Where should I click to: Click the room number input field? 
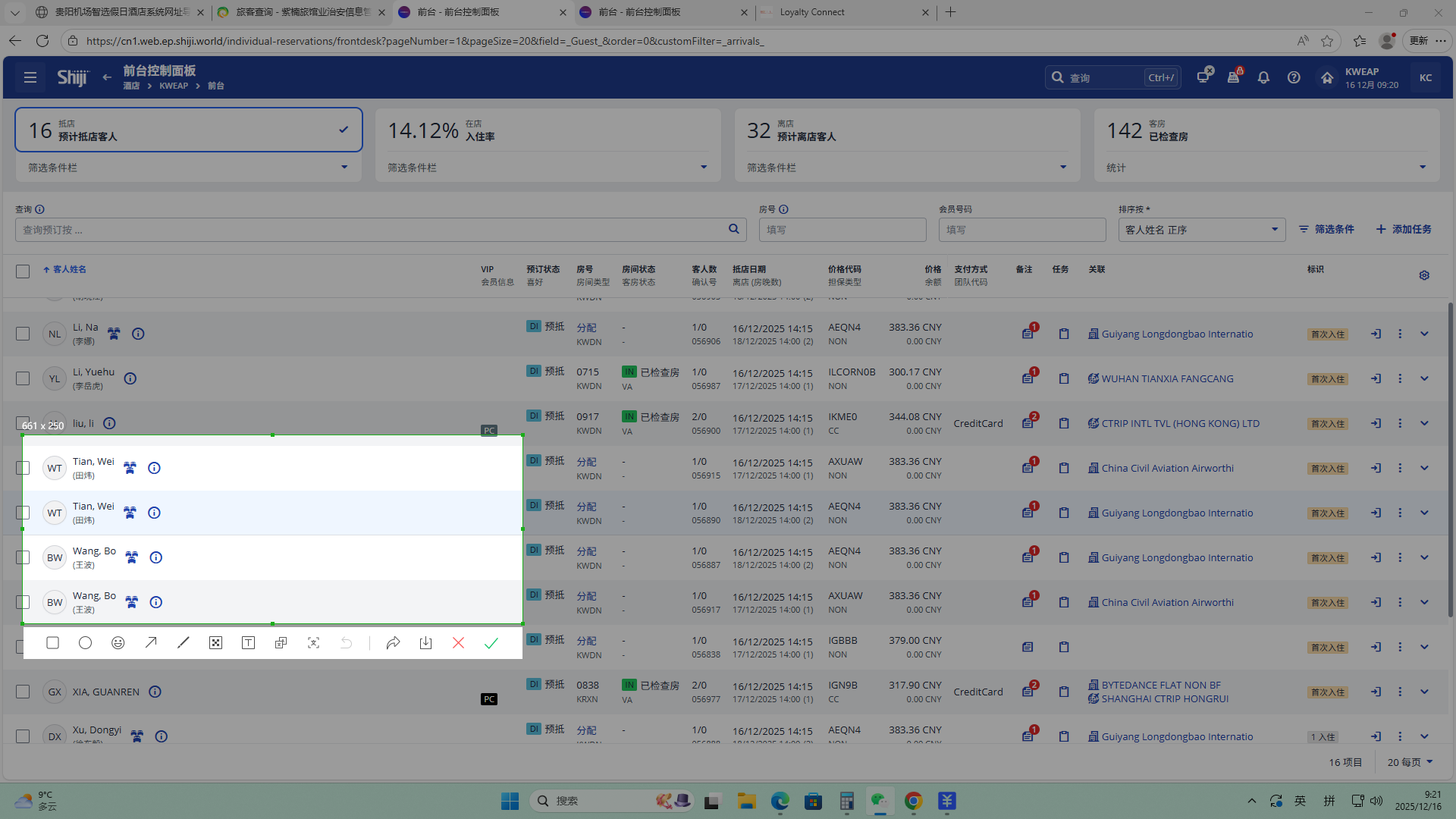pos(842,230)
